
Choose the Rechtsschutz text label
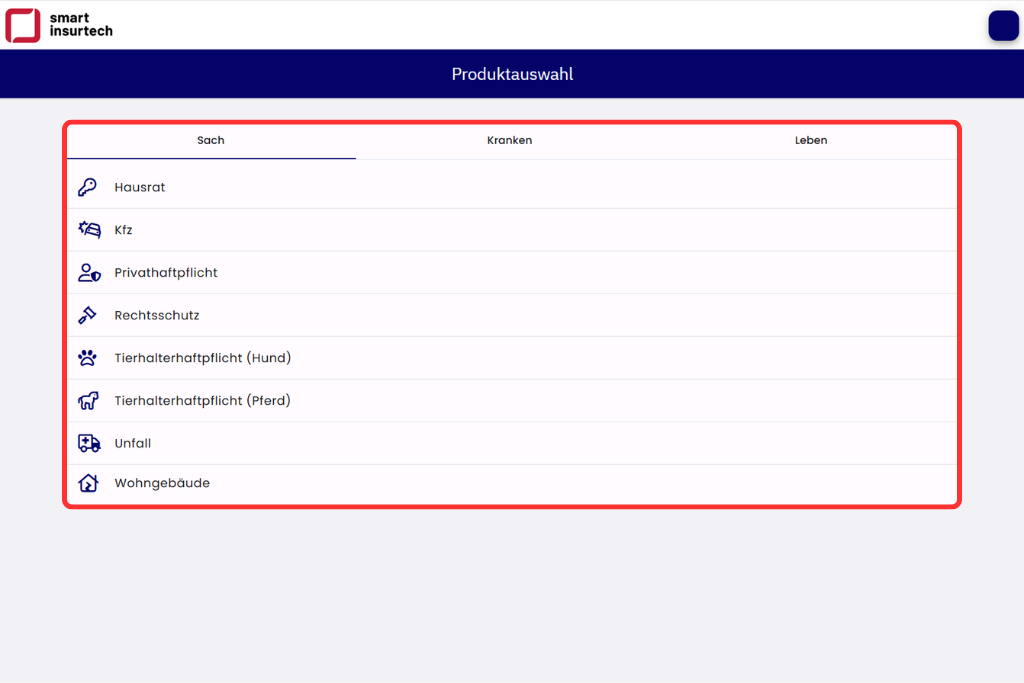coord(157,315)
